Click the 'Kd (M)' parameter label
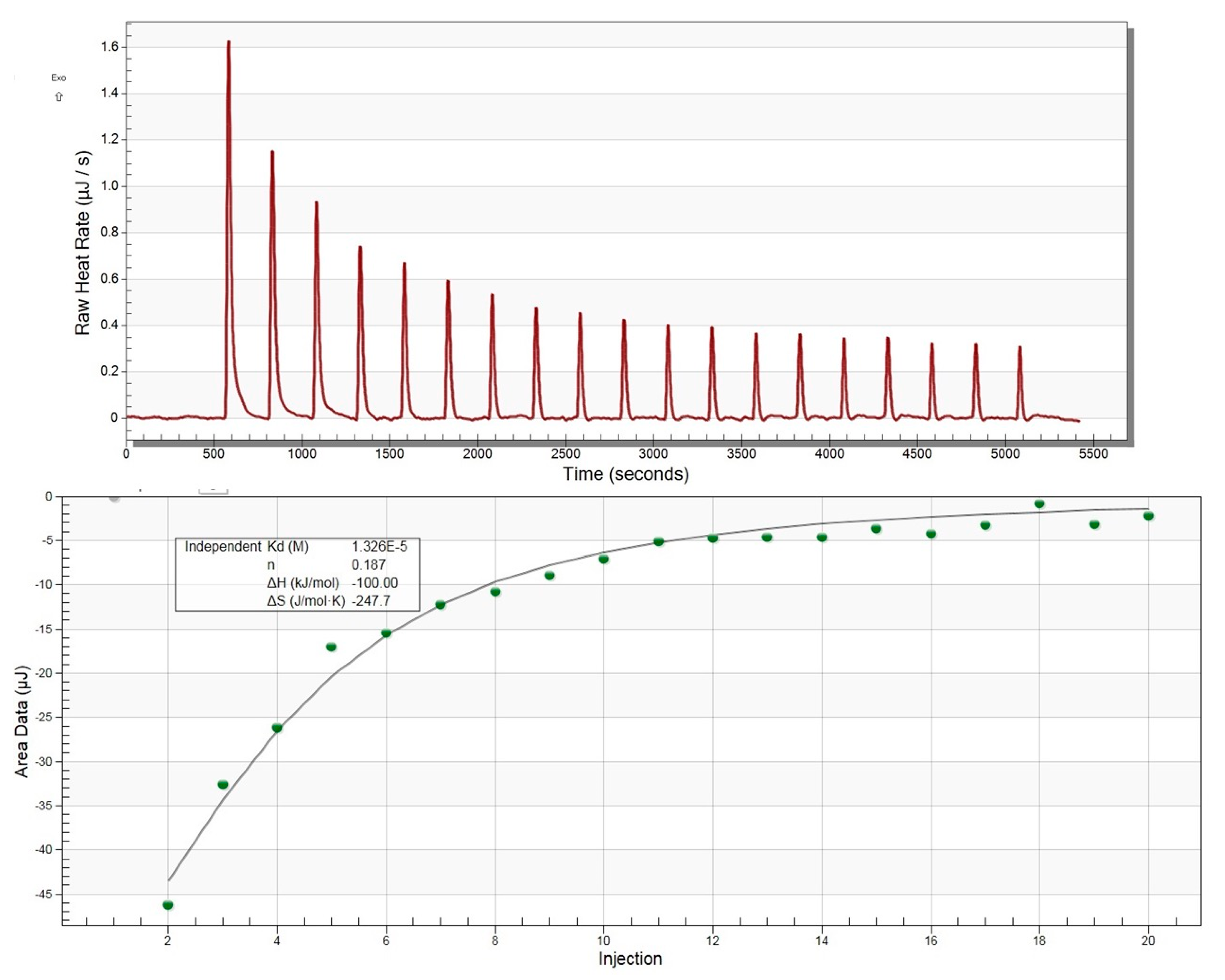The height and width of the screenshot is (980, 1225). pos(288,547)
